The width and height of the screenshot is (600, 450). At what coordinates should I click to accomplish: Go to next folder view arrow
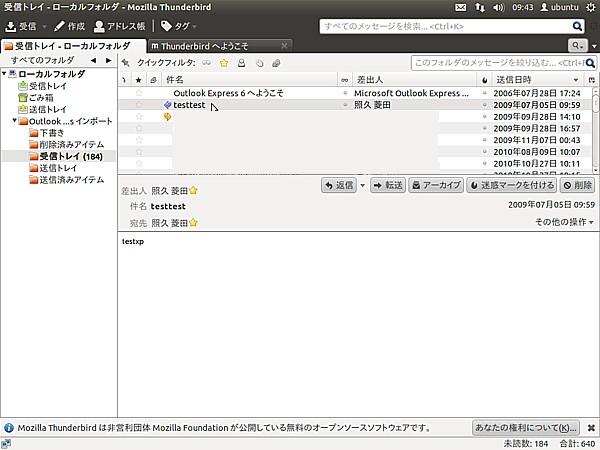pyautogui.click(x=109, y=60)
